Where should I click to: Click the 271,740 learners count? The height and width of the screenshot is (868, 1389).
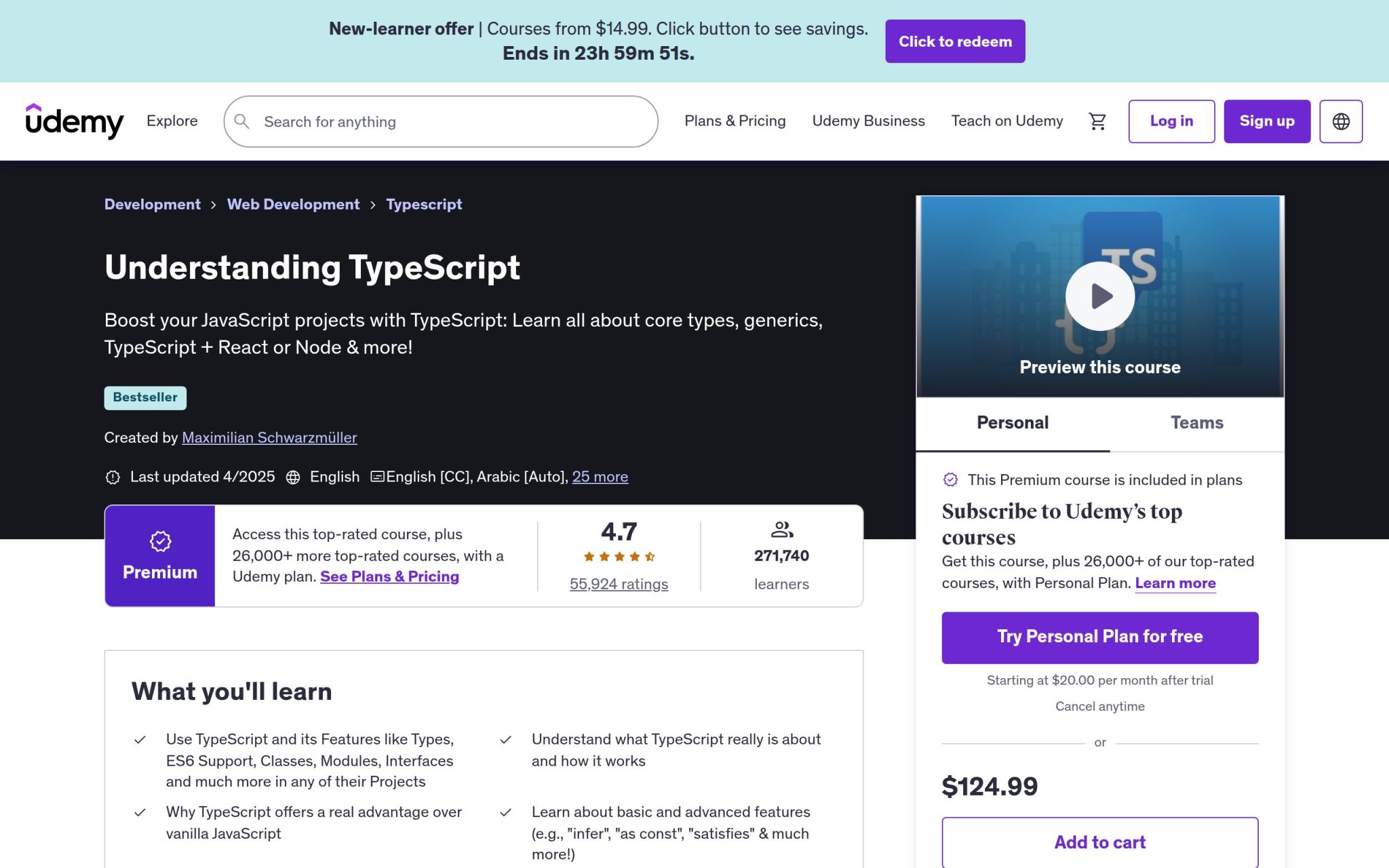click(781, 556)
